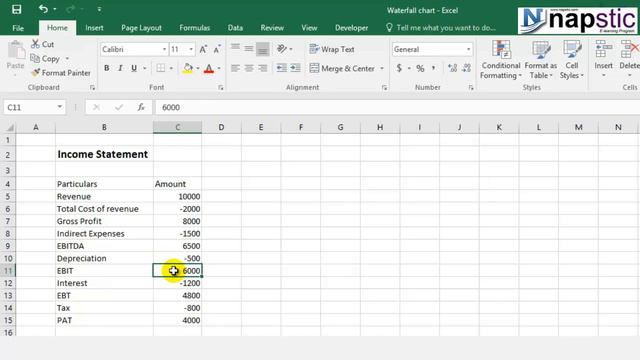
Task: Click the Format Painter button
Action: (61, 73)
